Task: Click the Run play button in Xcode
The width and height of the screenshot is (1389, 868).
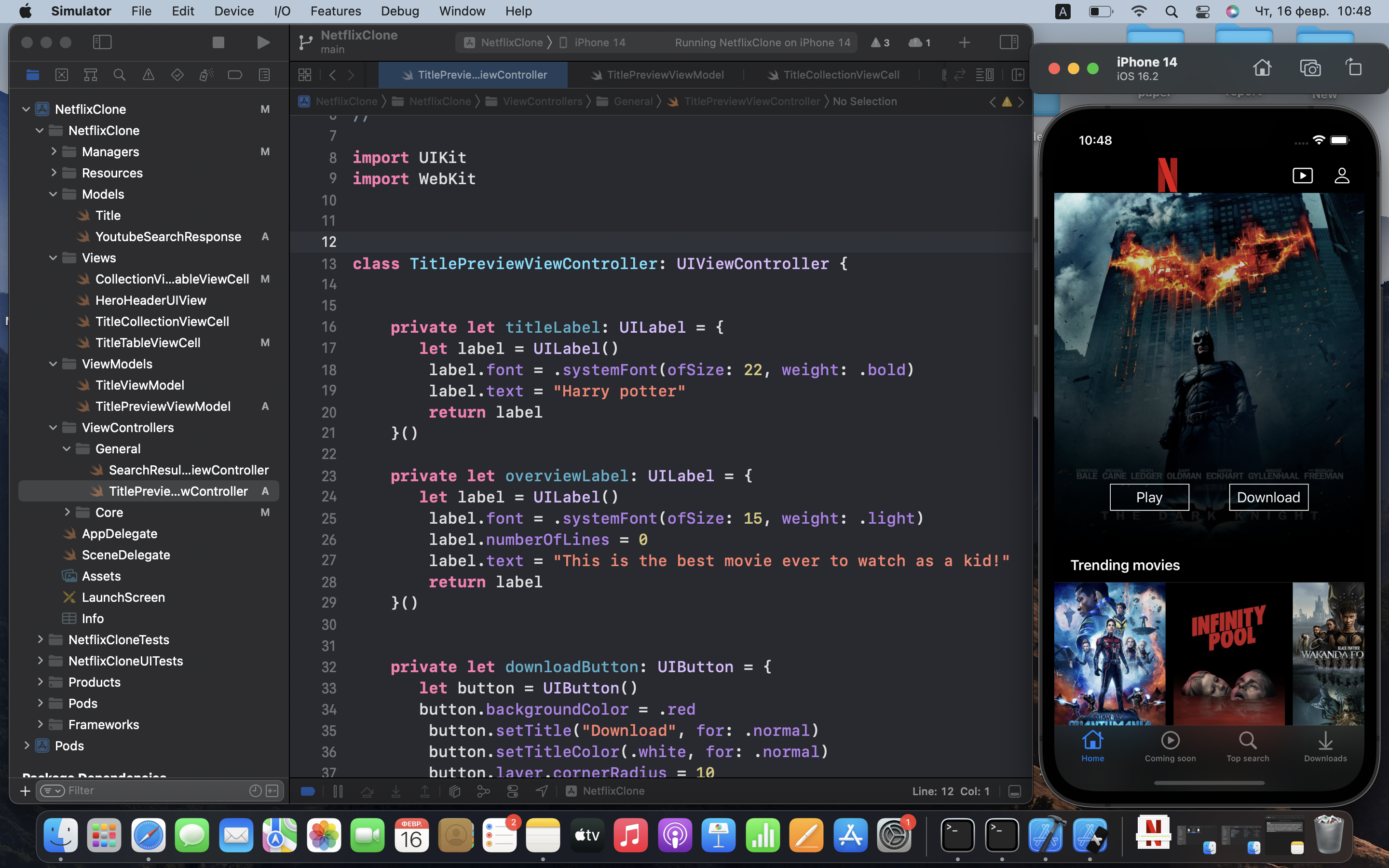Action: (263, 42)
